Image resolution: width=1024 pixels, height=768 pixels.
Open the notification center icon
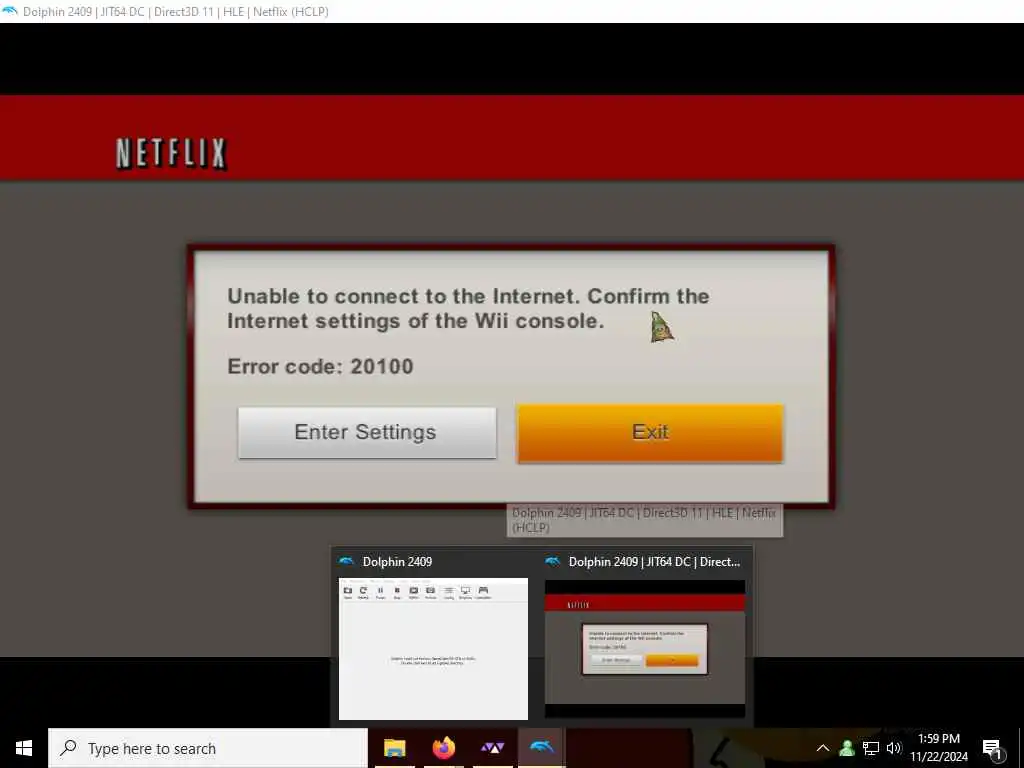993,748
